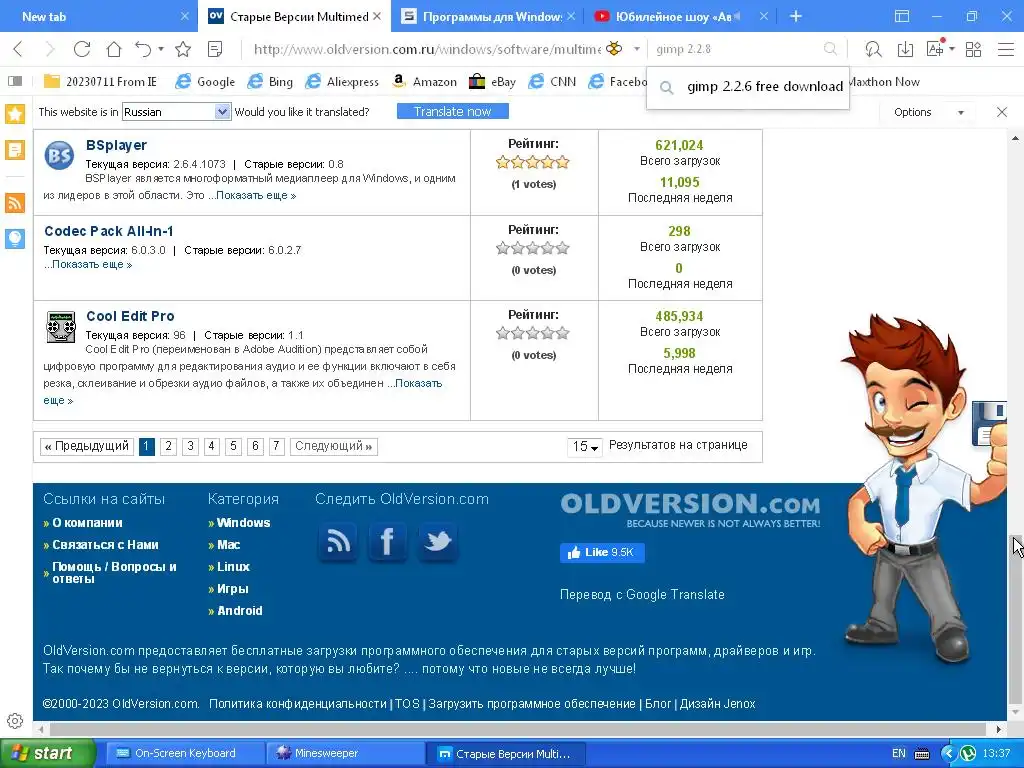Select the gimp 2.2.6 free download suggestion

click(749, 87)
